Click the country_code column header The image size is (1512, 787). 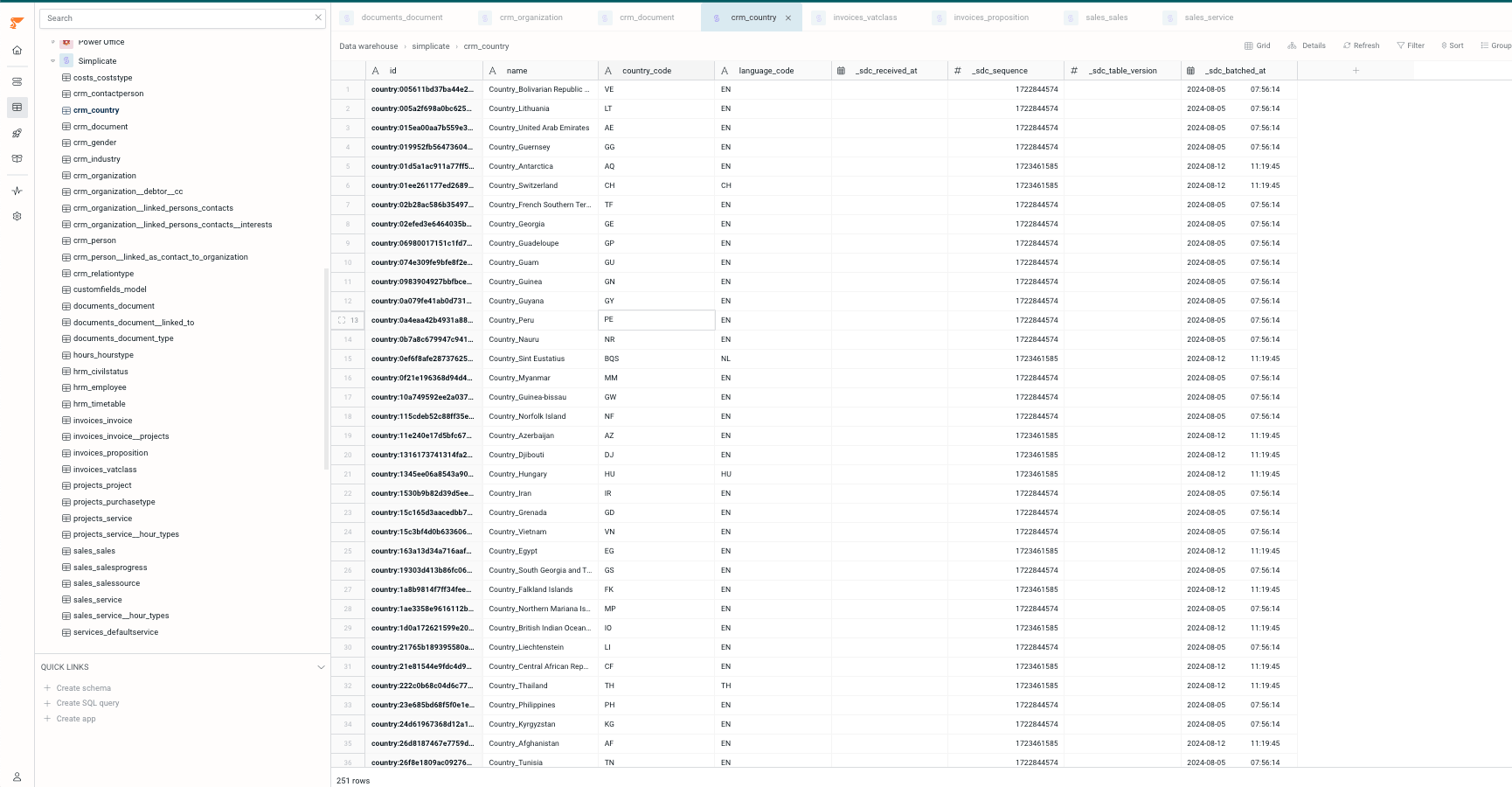click(656, 71)
